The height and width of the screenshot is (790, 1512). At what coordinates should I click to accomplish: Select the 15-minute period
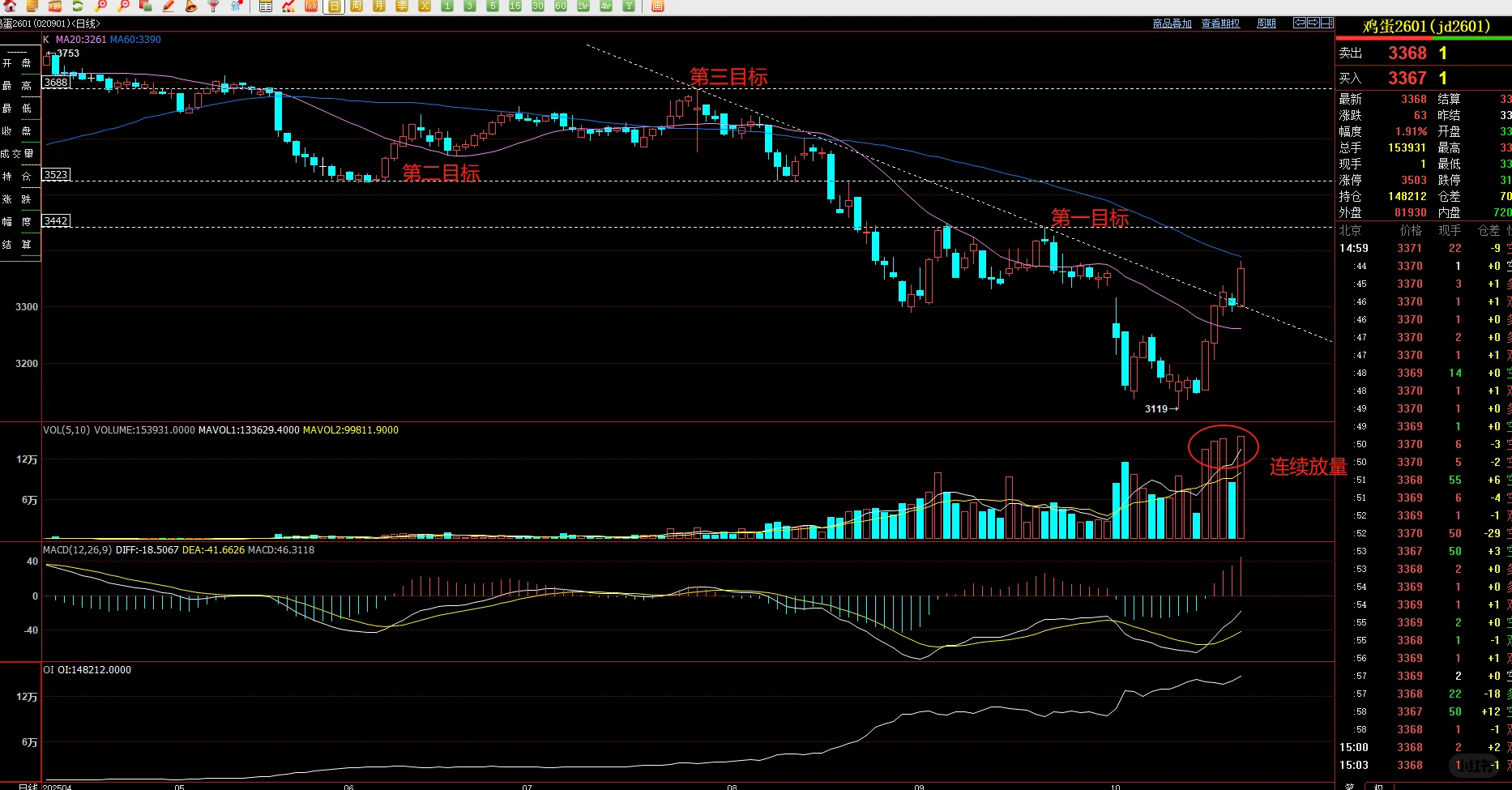click(515, 6)
